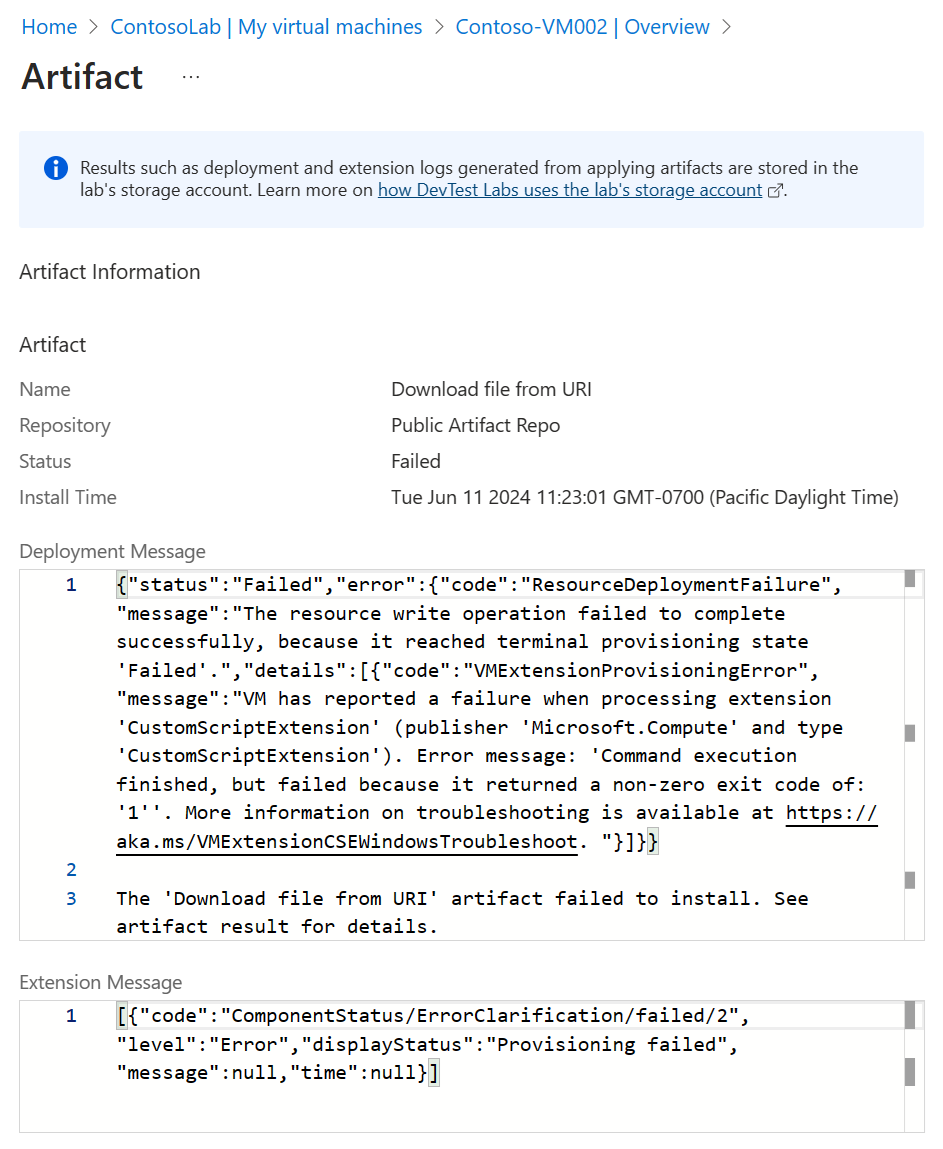Screen dimensions: 943x1149
Task: Click line number 1 in Deployment Message
Action: 71,585
